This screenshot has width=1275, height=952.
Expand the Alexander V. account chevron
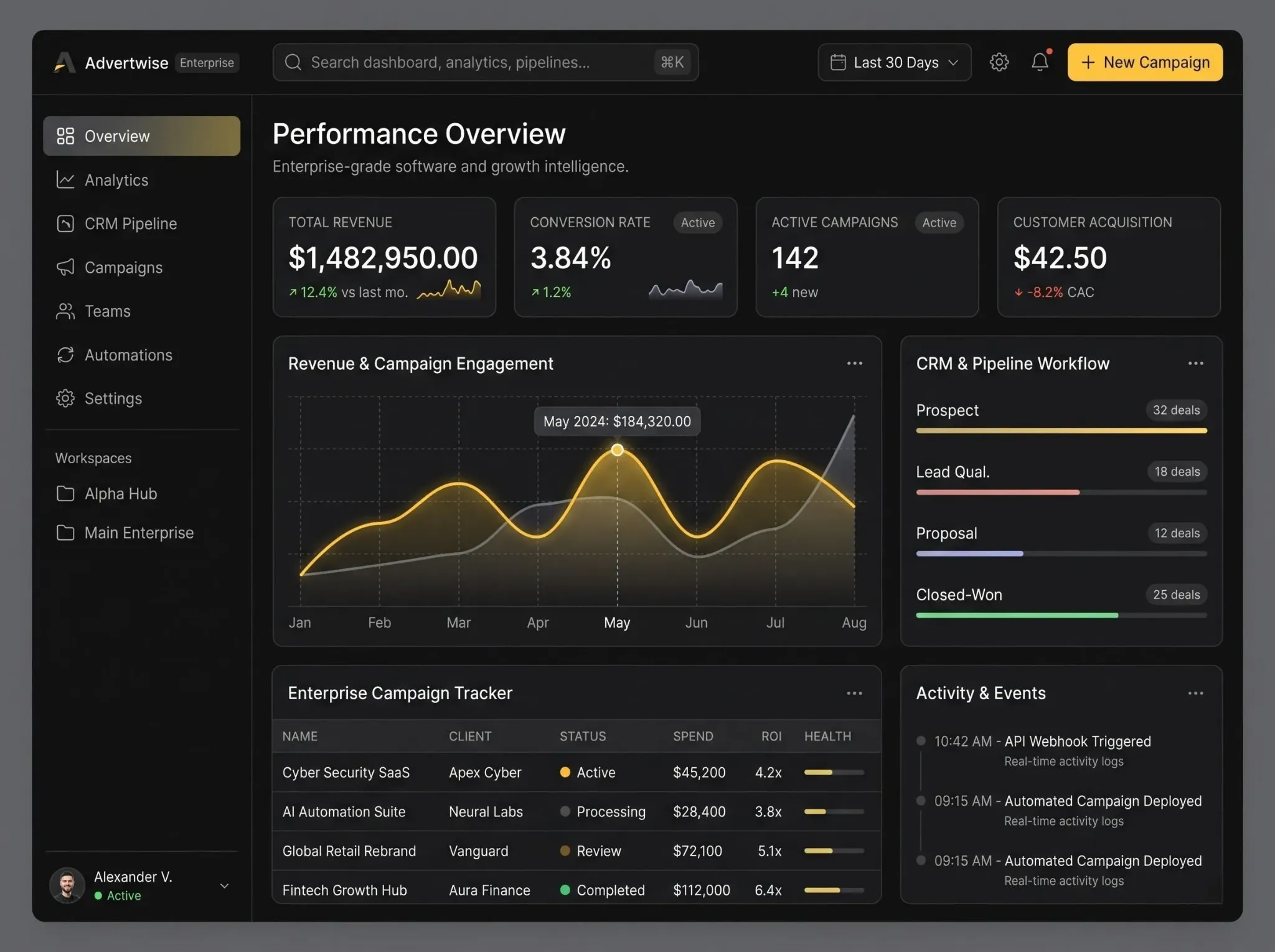tap(225, 886)
